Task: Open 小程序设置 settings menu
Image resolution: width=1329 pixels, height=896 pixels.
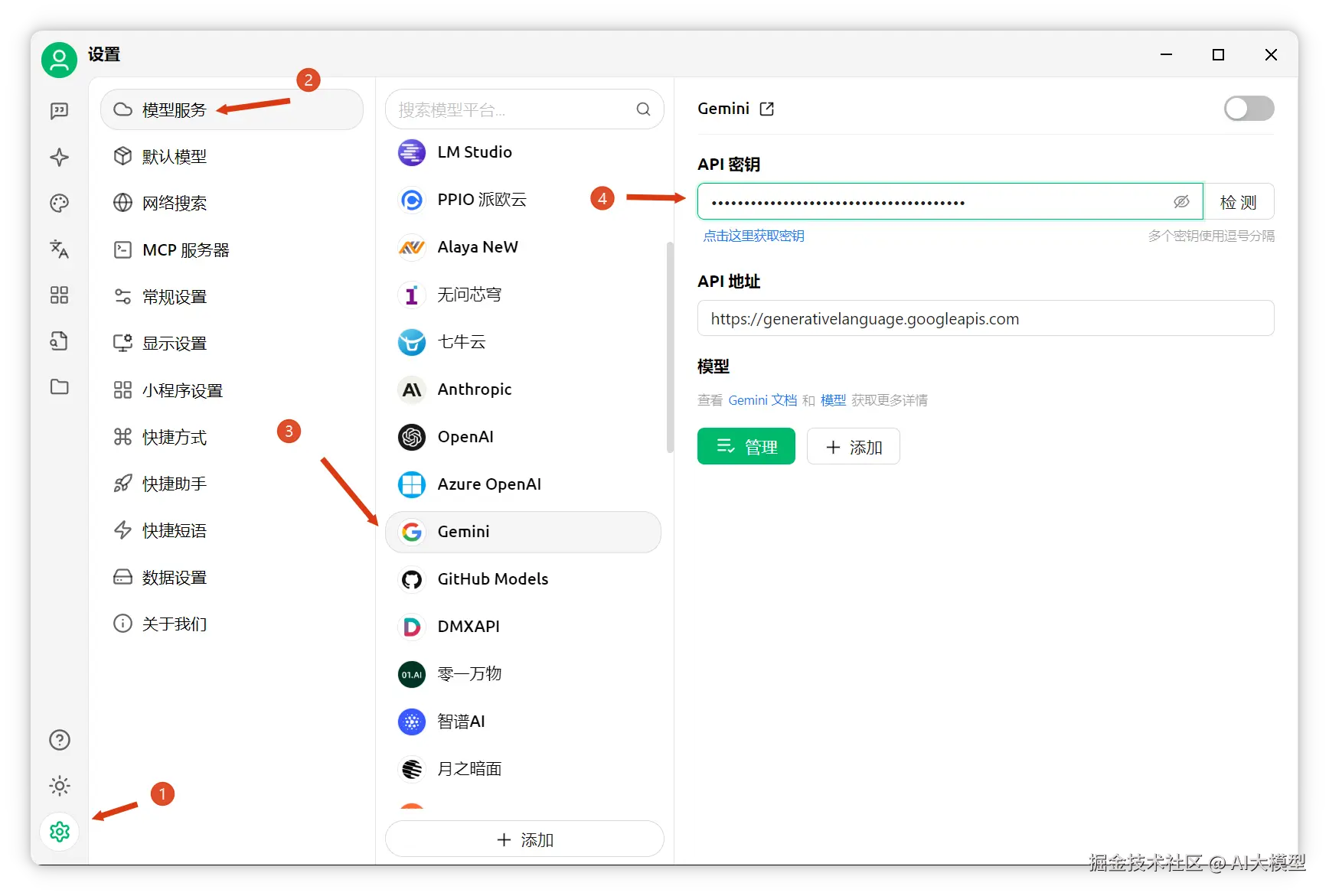Action: point(231,390)
